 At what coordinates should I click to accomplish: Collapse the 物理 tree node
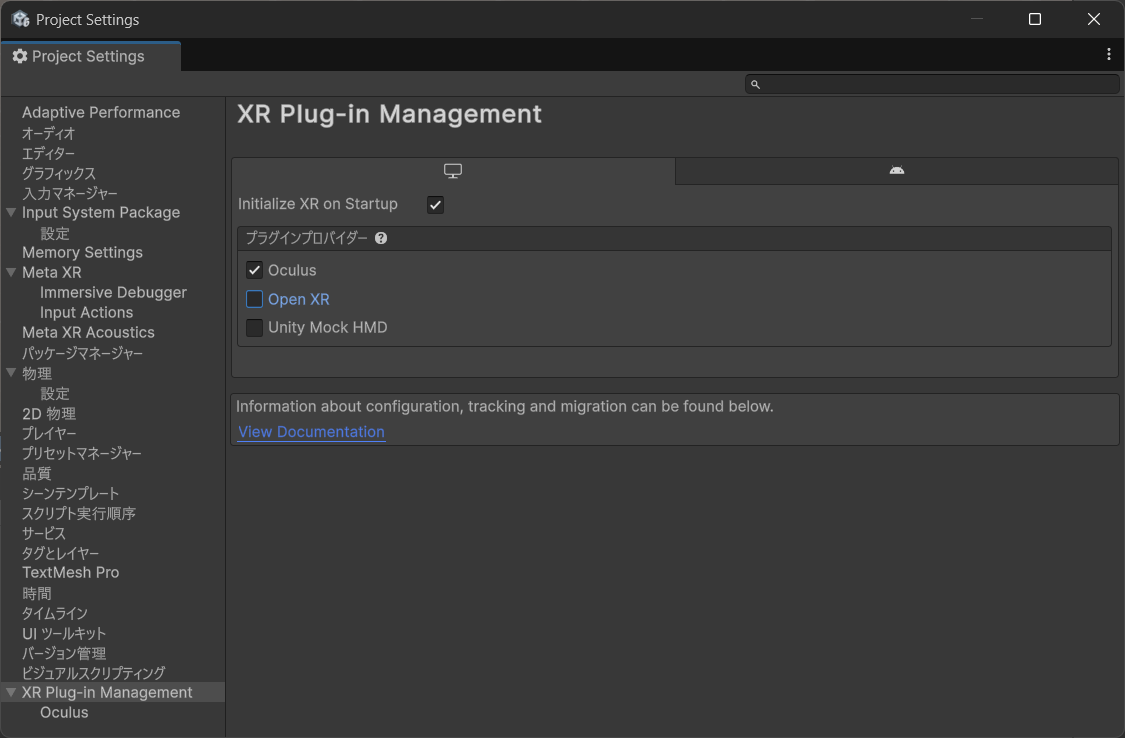[11, 373]
